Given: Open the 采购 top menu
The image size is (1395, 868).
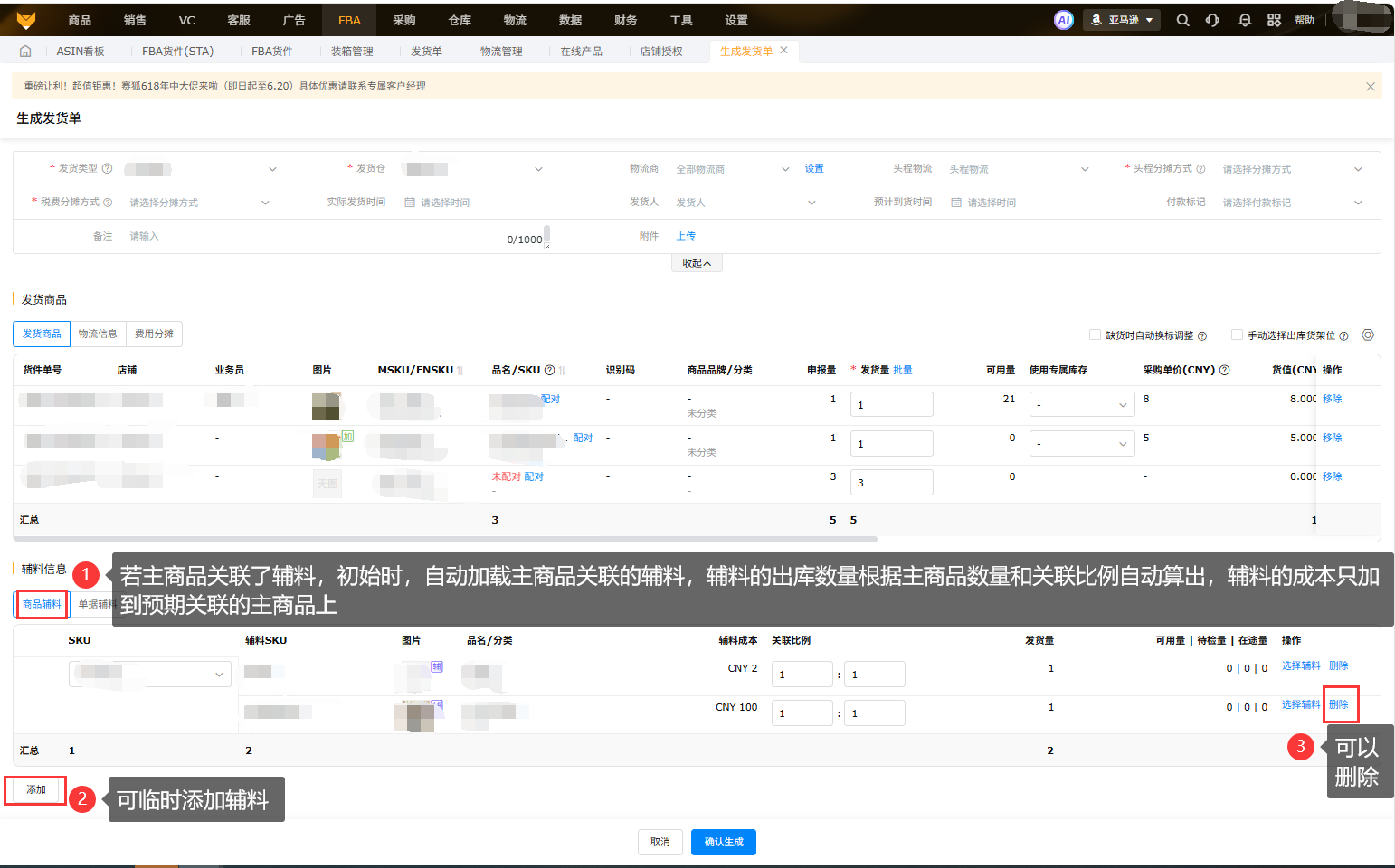Looking at the screenshot, I should [x=404, y=20].
